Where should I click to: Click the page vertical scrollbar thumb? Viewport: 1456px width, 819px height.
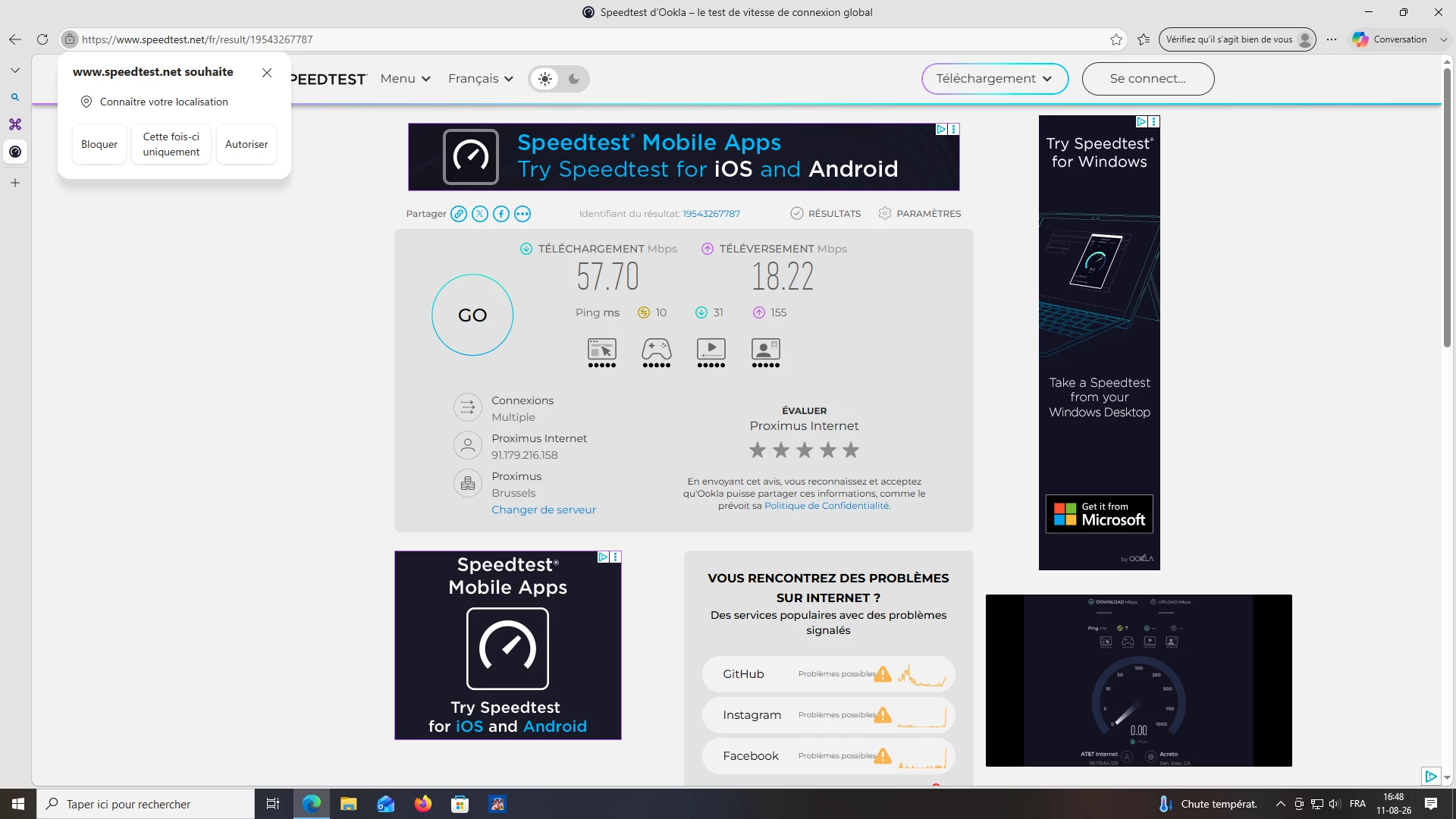click(1447, 209)
